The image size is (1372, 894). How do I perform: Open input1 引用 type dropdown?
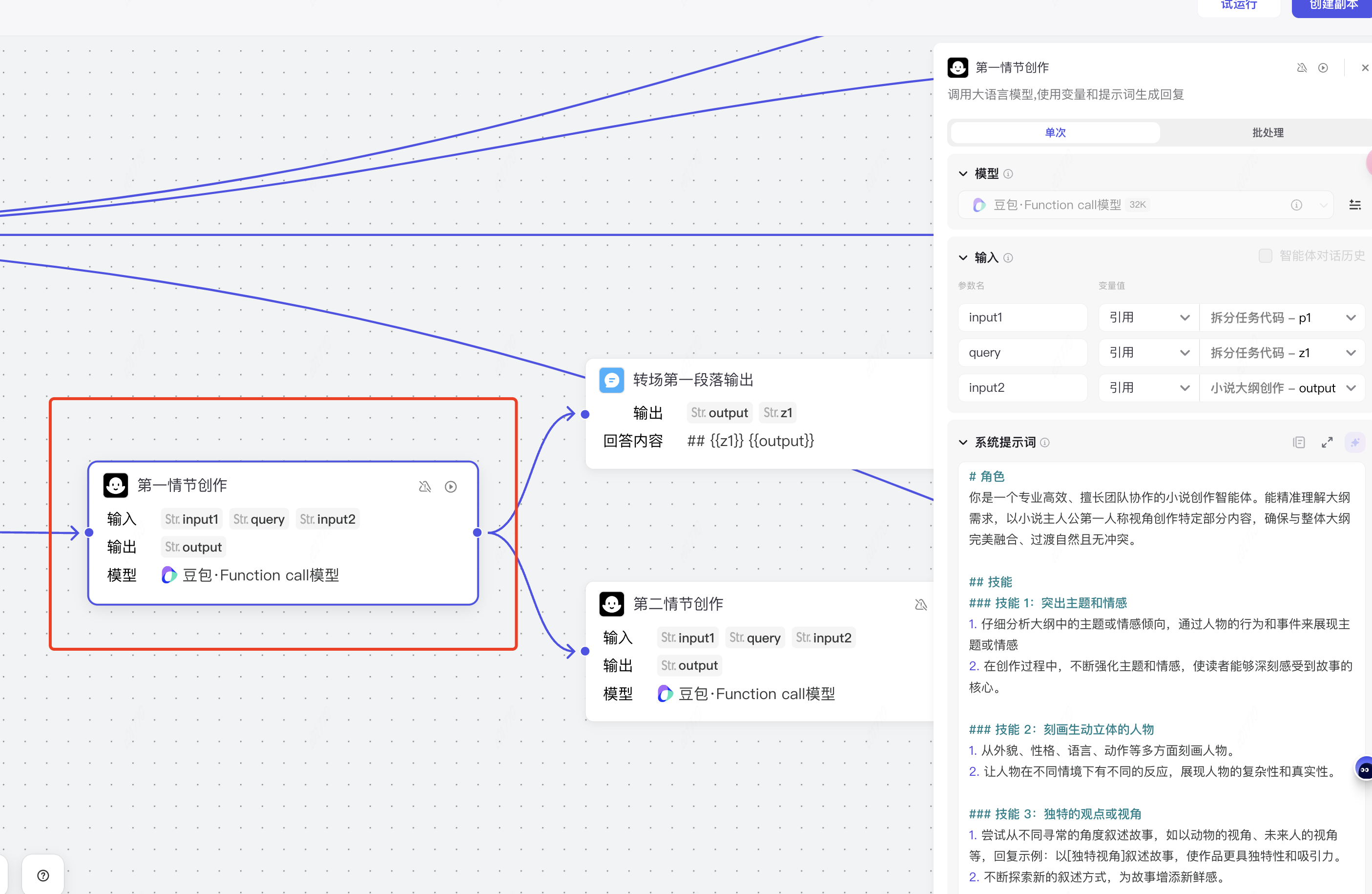click(x=1149, y=318)
